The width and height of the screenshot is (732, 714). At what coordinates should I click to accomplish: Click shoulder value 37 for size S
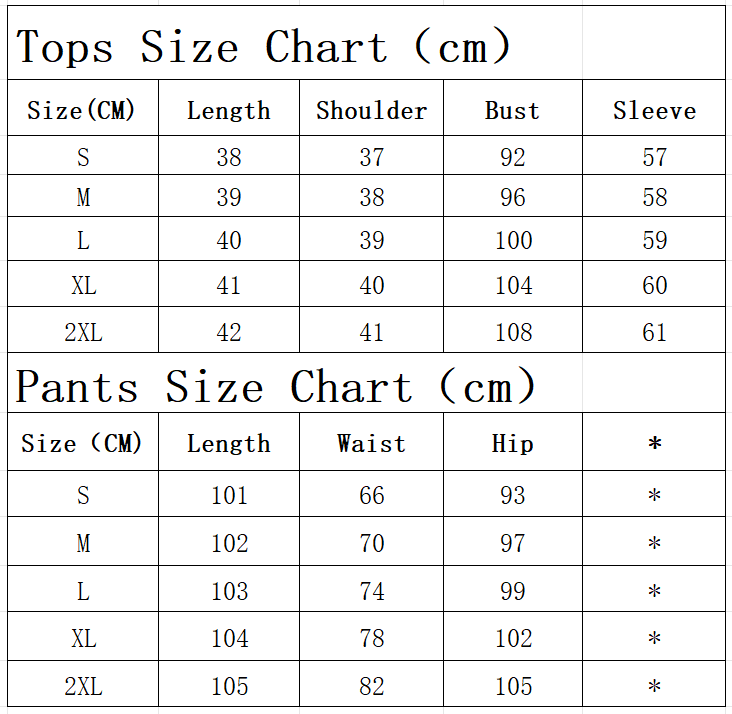[371, 157]
